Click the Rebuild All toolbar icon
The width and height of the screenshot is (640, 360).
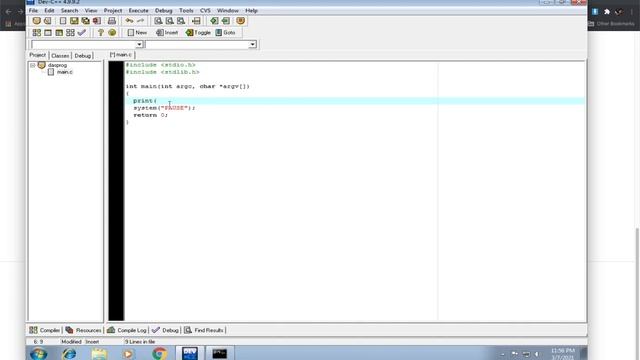[x=70, y=33]
